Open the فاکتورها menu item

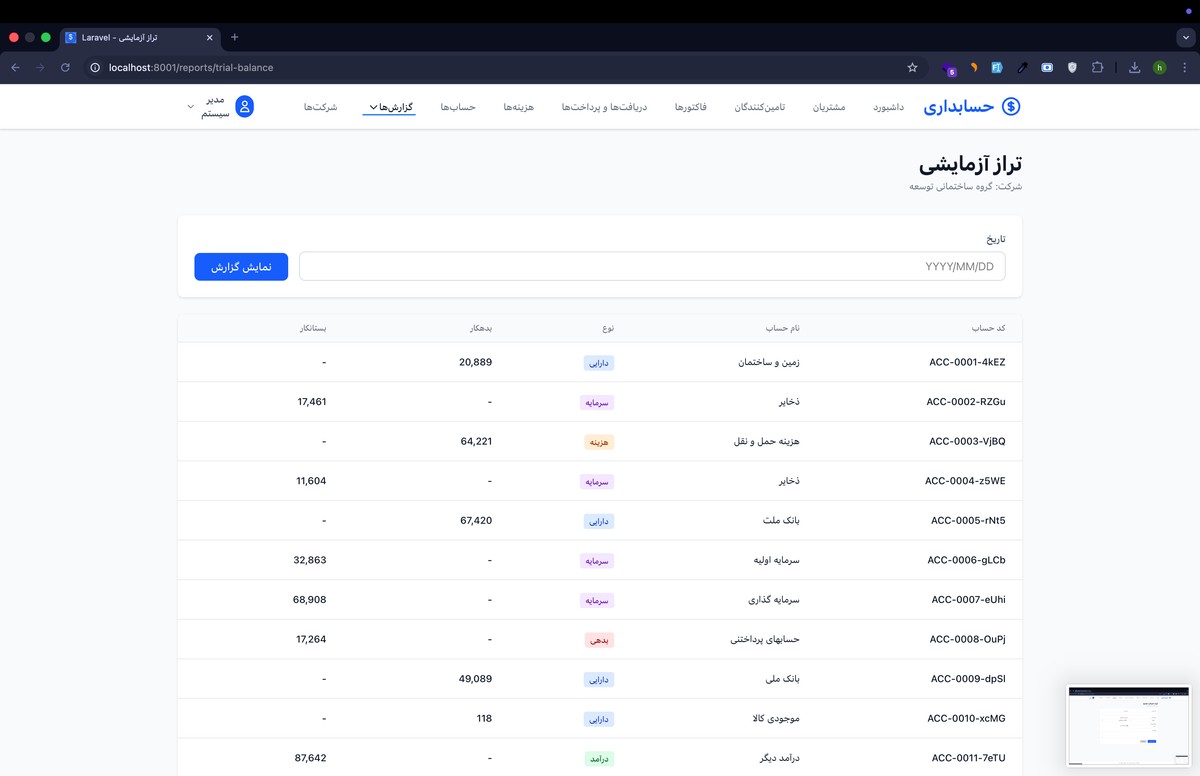690,107
